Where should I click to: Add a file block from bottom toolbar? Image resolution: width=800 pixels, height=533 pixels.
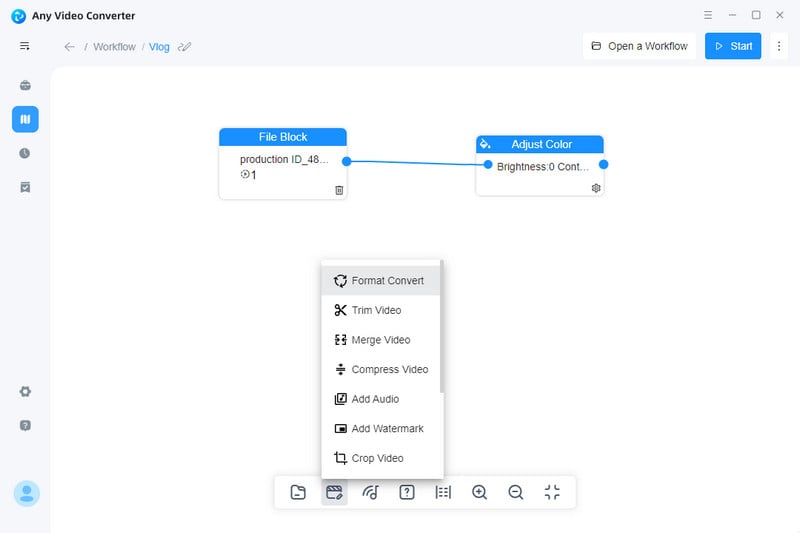(x=298, y=492)
